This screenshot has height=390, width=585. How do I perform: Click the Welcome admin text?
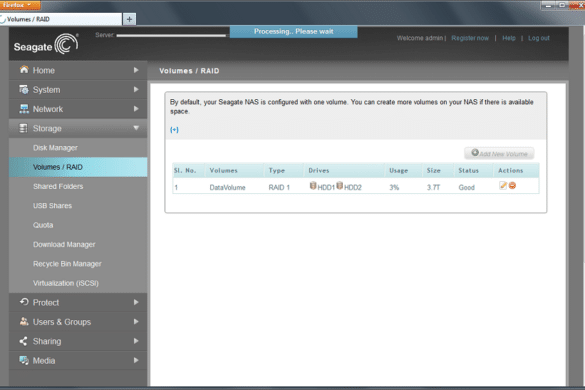[x=420, y=38]
